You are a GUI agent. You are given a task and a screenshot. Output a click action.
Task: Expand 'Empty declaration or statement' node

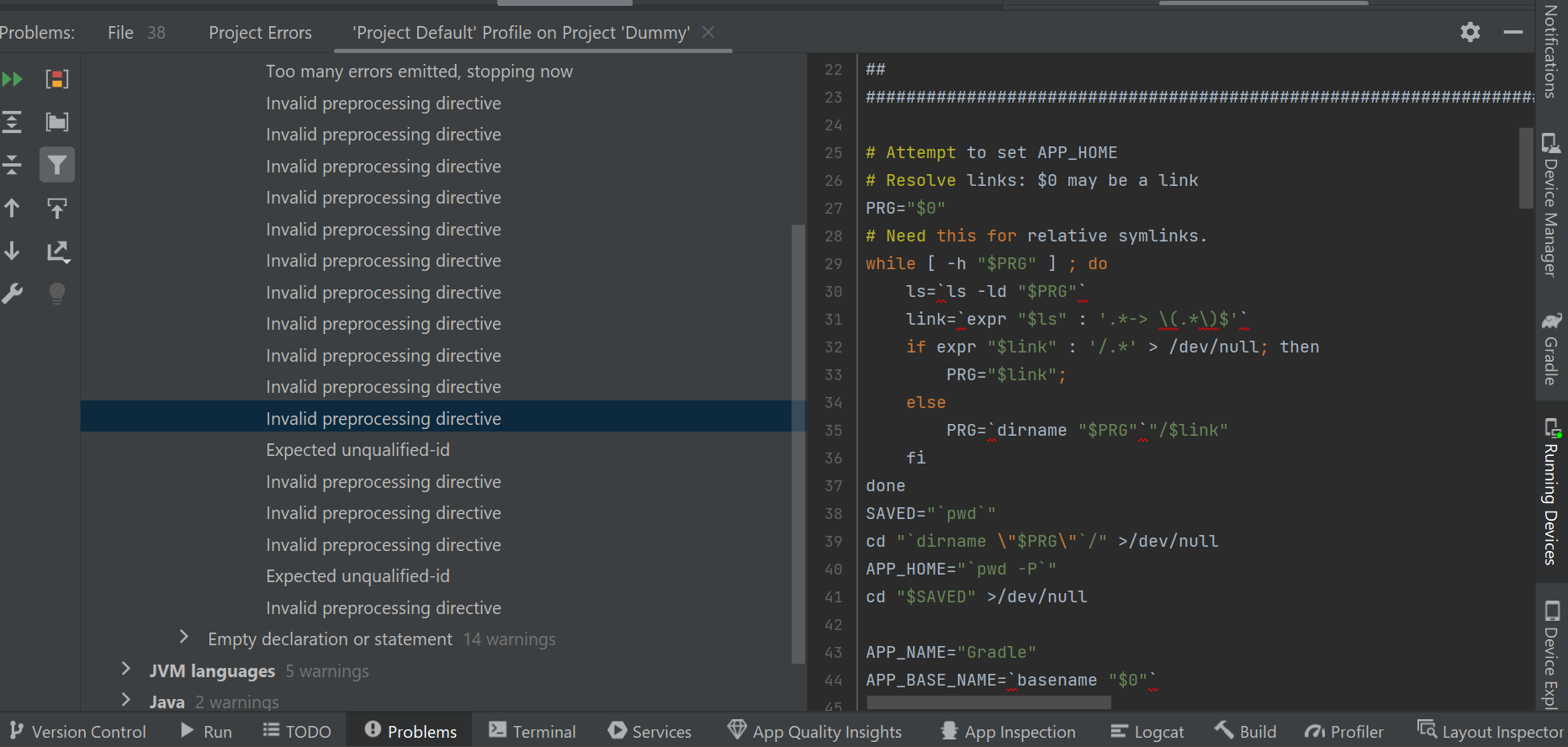184,638
